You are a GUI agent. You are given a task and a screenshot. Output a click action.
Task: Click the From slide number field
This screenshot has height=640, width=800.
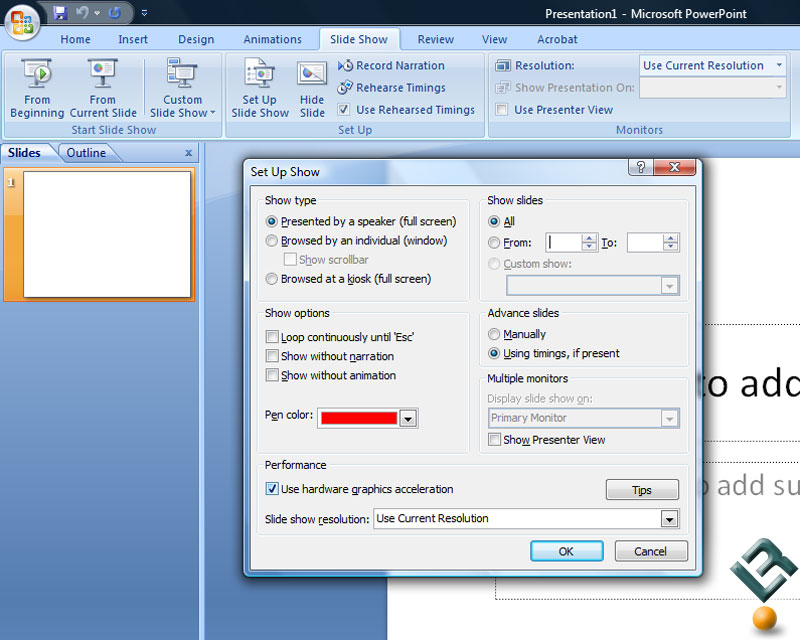pos(564,242)
